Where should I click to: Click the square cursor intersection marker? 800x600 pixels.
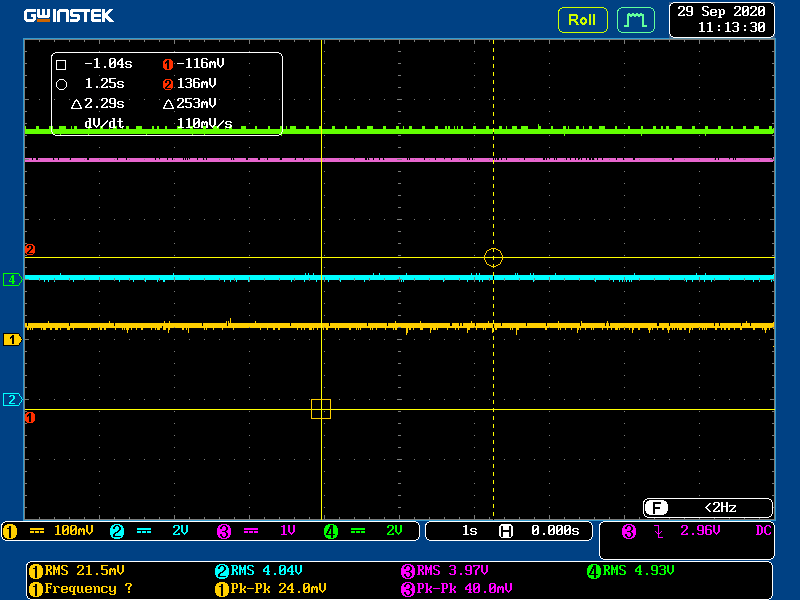[321, 408]
